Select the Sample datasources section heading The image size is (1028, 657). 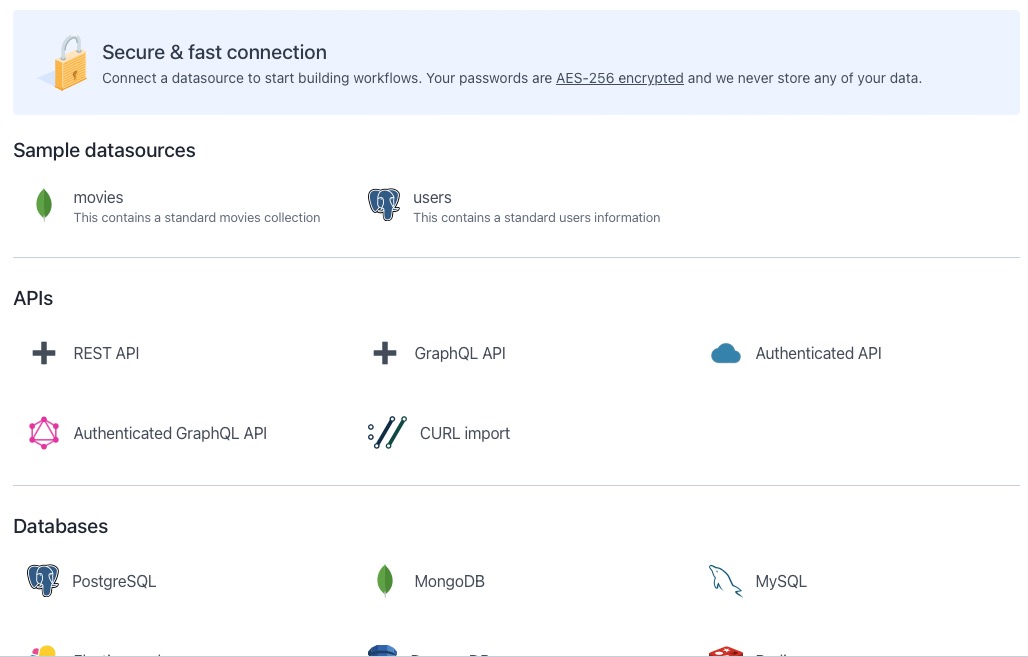[x=104, y=150]
